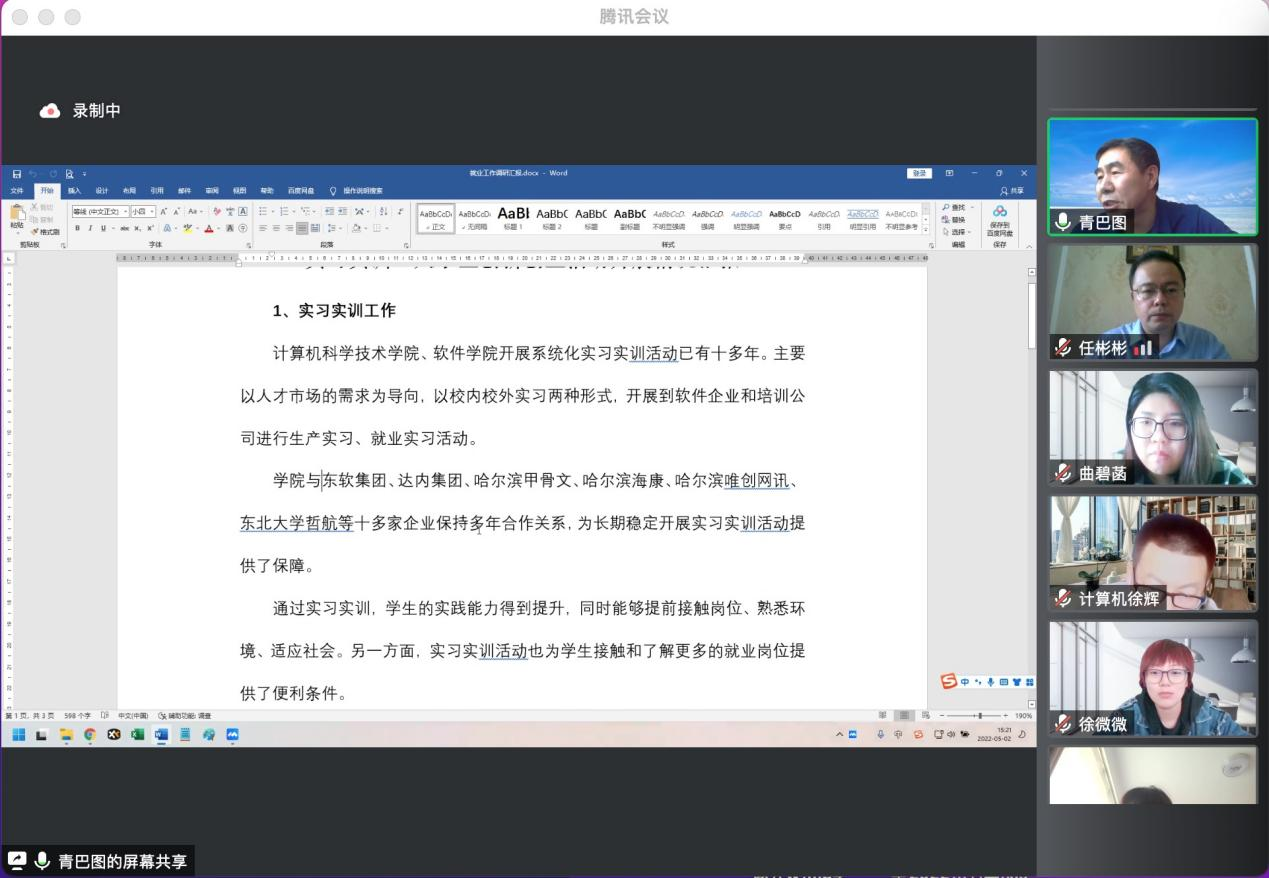Click the 登录 sign-in button
Image resolution: width=1269 pixels, height=878 pixels.
point(919,174)
